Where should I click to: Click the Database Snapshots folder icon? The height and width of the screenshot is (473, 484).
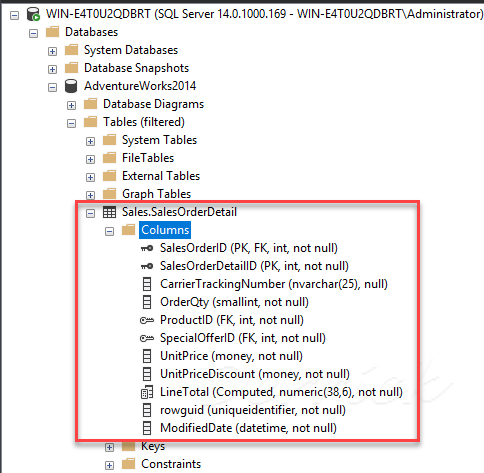pos(71,68)
